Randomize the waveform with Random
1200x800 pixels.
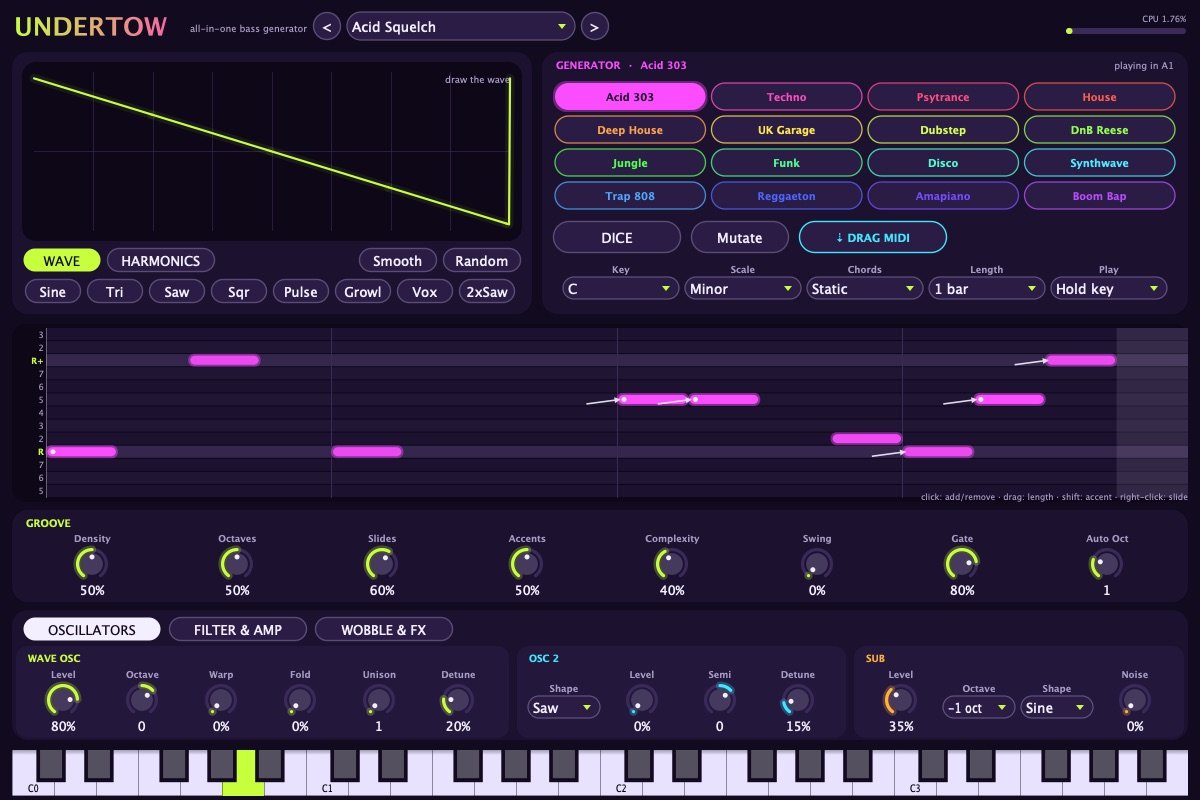482,261
